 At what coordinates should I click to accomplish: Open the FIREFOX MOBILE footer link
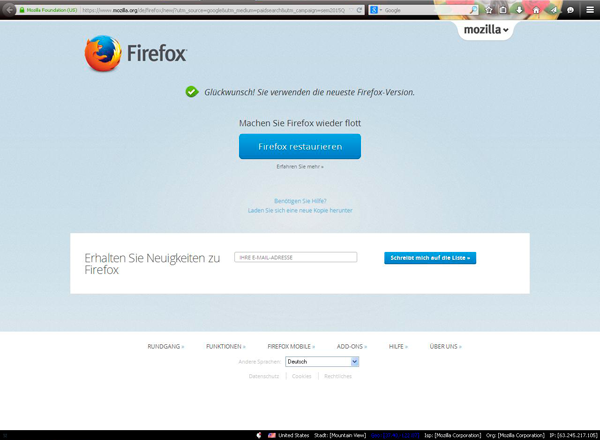point(291,346)
